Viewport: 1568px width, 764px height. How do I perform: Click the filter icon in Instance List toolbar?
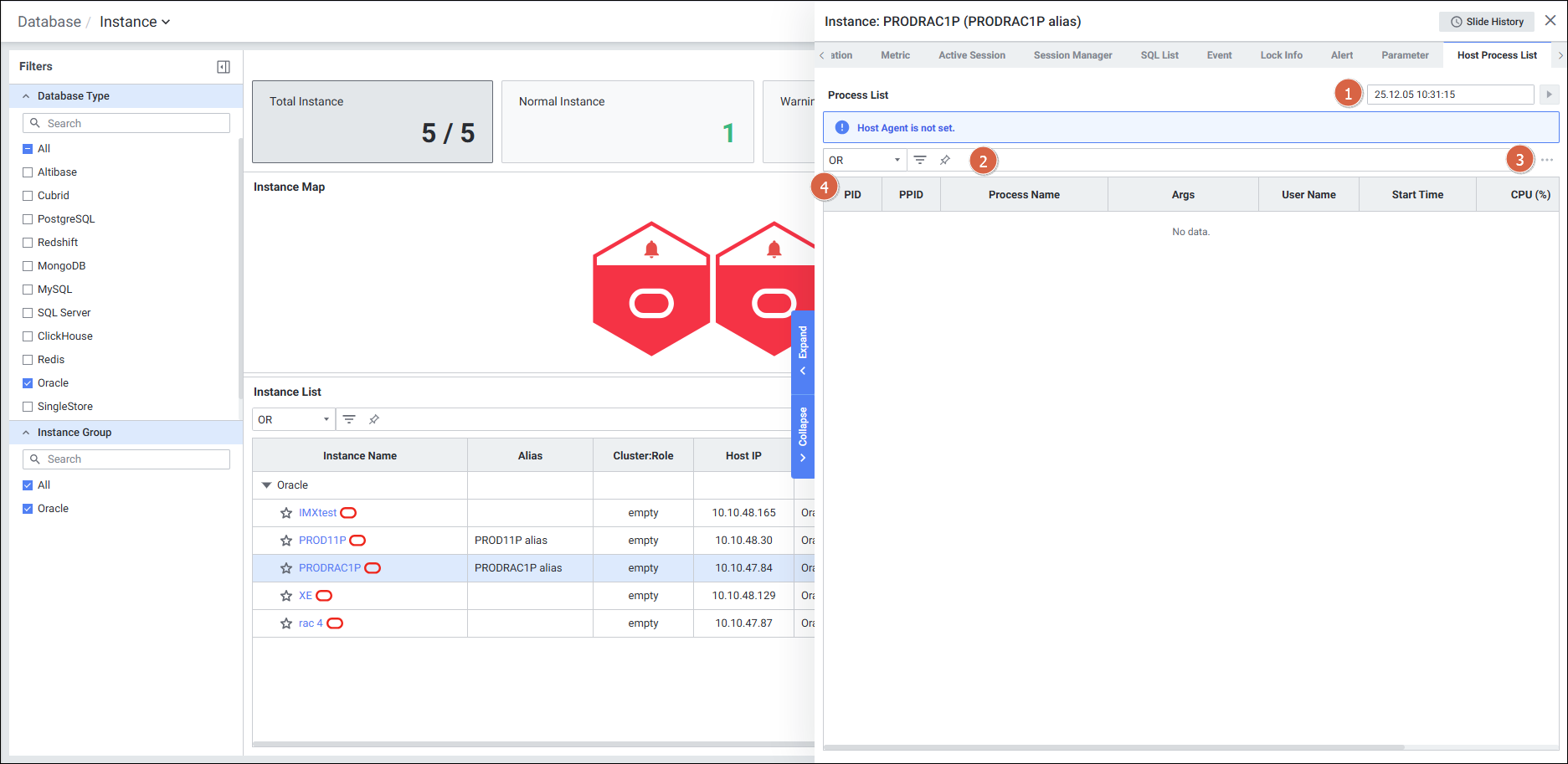coord(349,419)
